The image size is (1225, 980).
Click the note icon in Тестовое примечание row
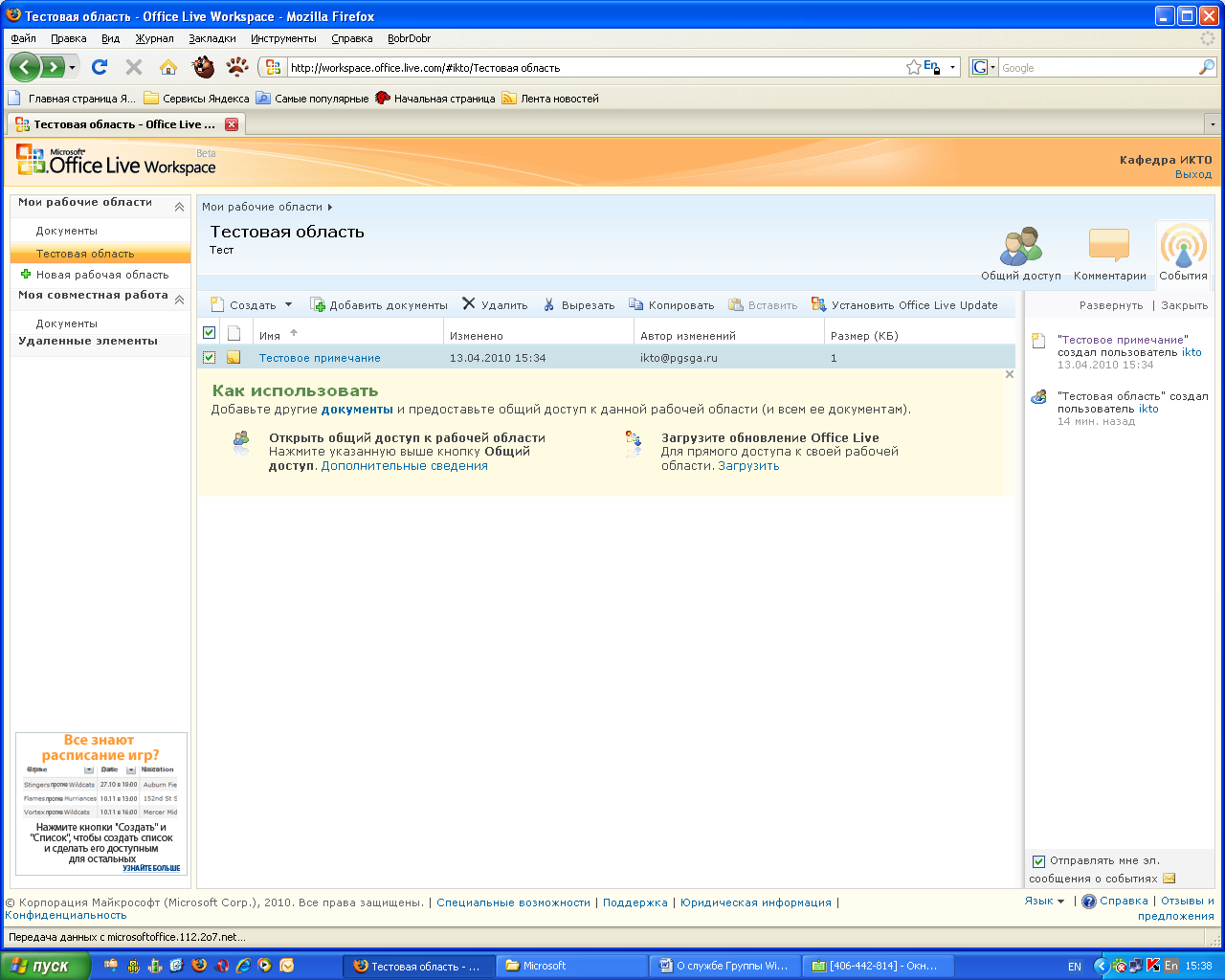coord(234,358)
